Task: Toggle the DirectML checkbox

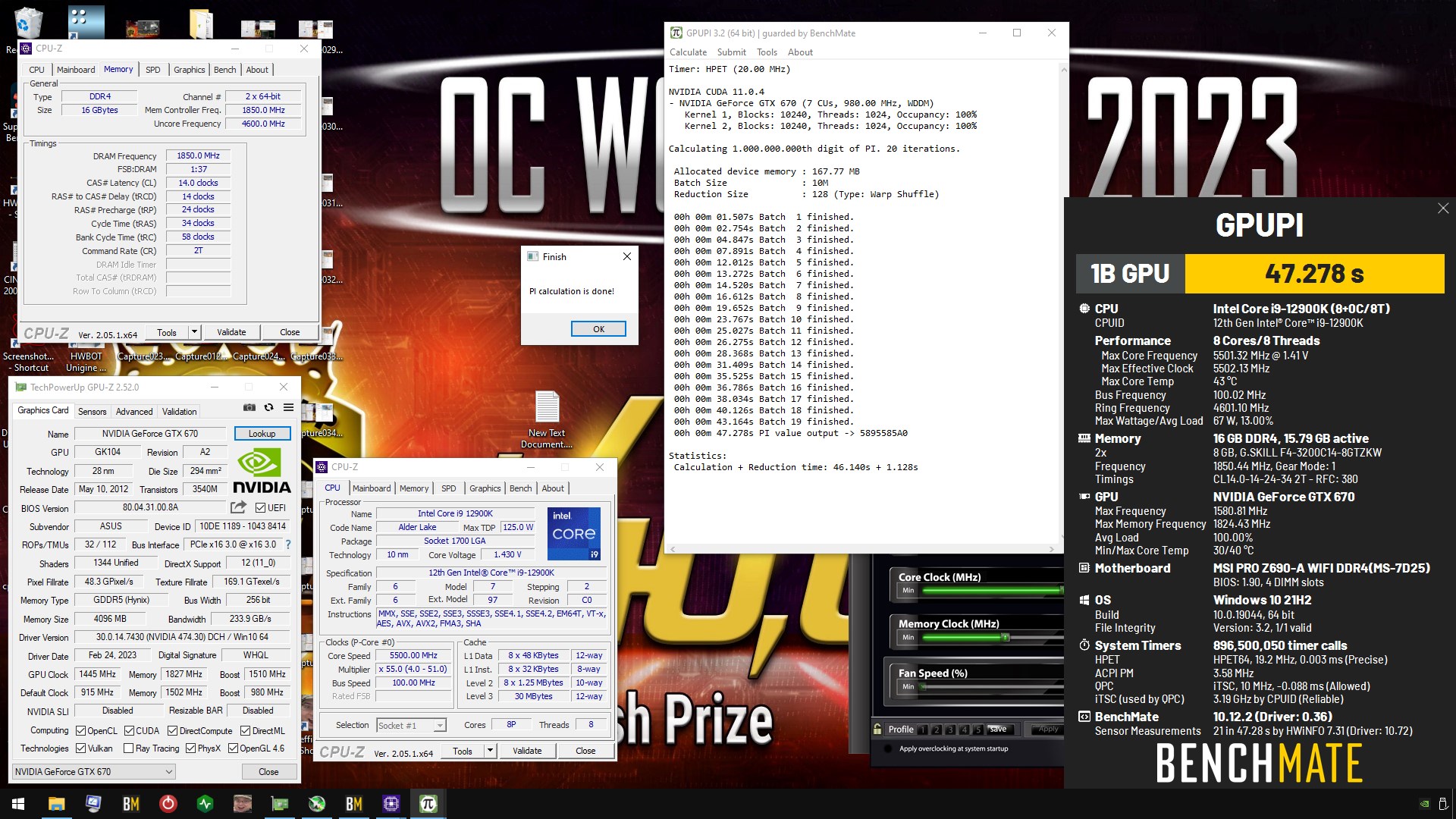Action: coord(245,731)
